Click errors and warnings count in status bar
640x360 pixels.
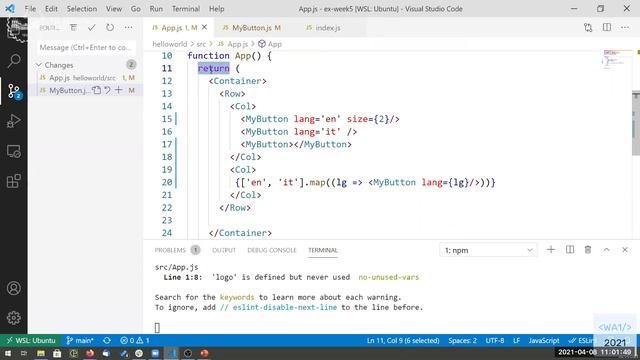135,340
